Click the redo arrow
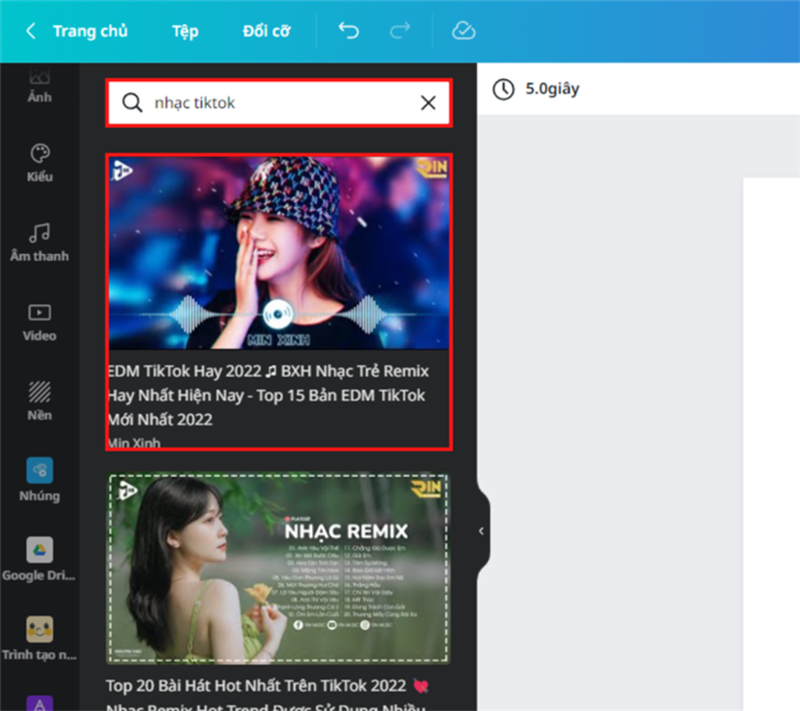800x711 pixels. click(400, 31)
